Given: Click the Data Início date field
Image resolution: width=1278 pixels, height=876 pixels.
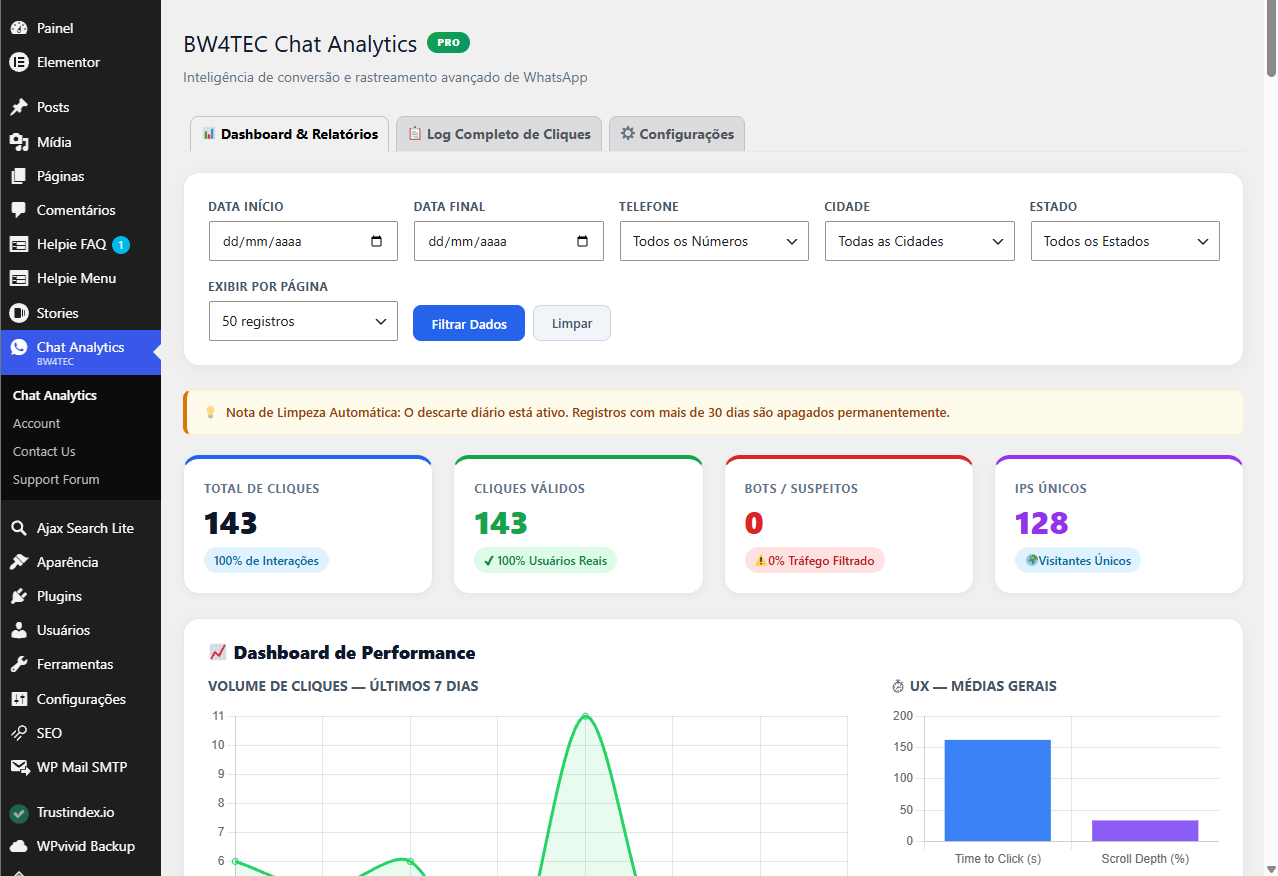Looking at the screenshot, I should (x=303, y=241).
